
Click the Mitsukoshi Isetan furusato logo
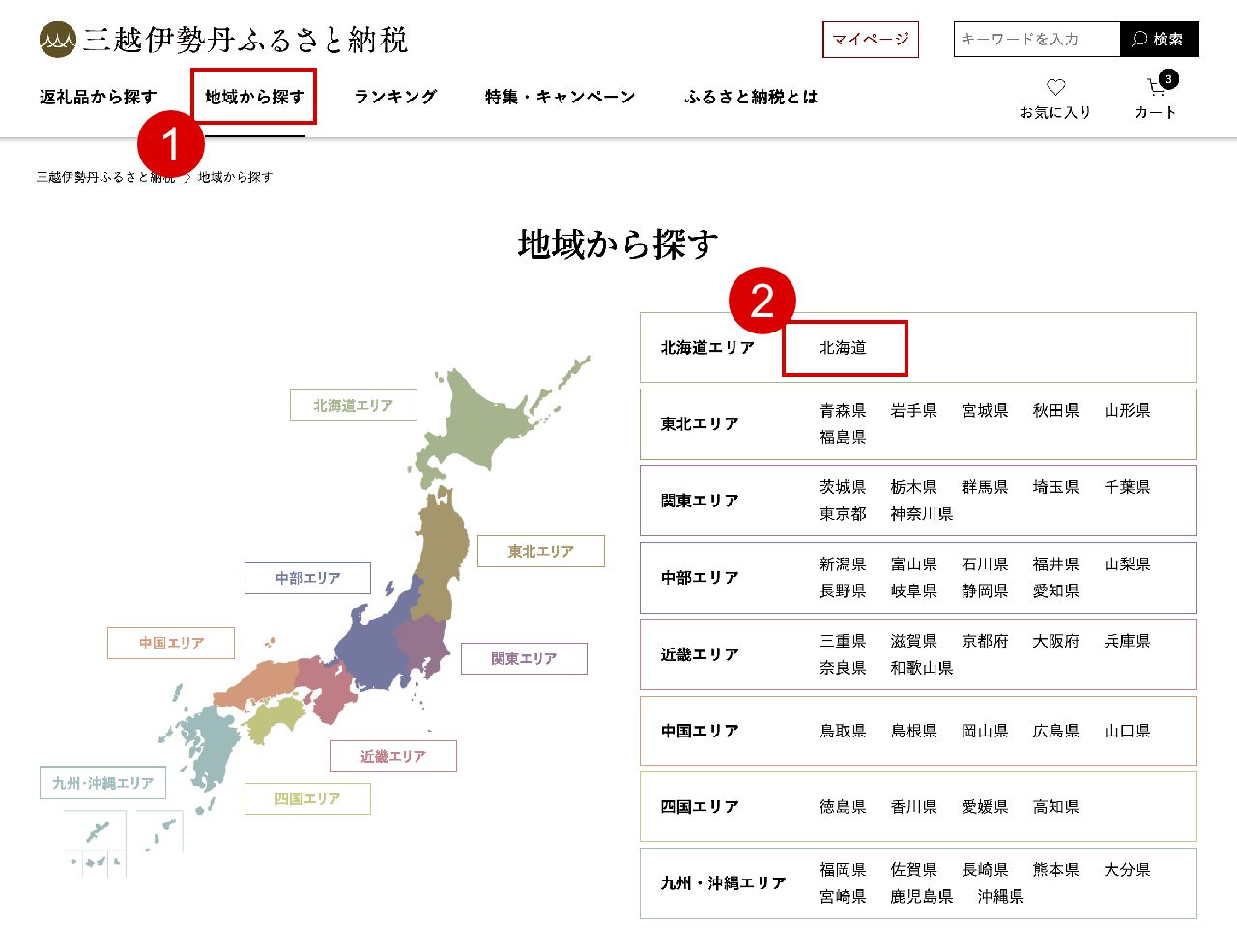coord(223,40)
